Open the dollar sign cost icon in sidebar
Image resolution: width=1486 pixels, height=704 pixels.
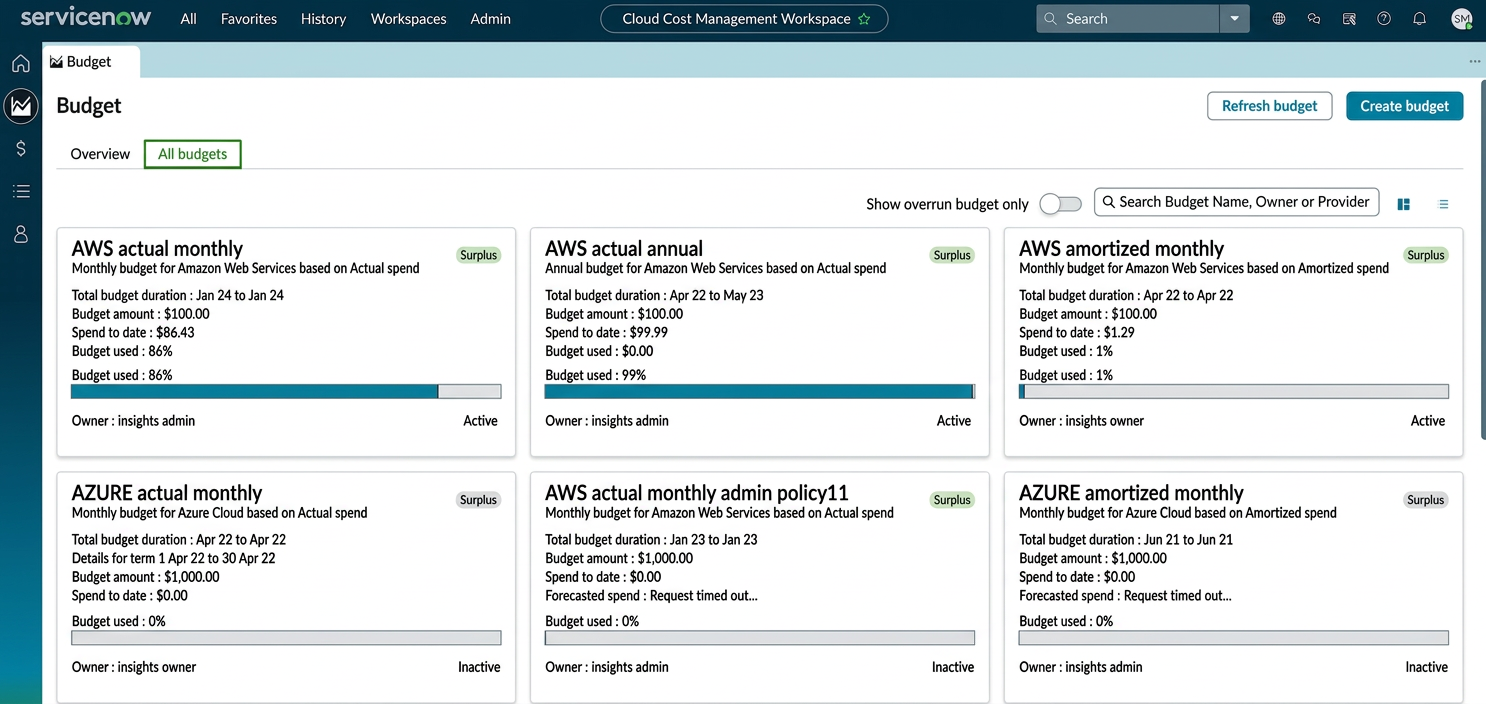pyautogui.click(x=20, y=148)
